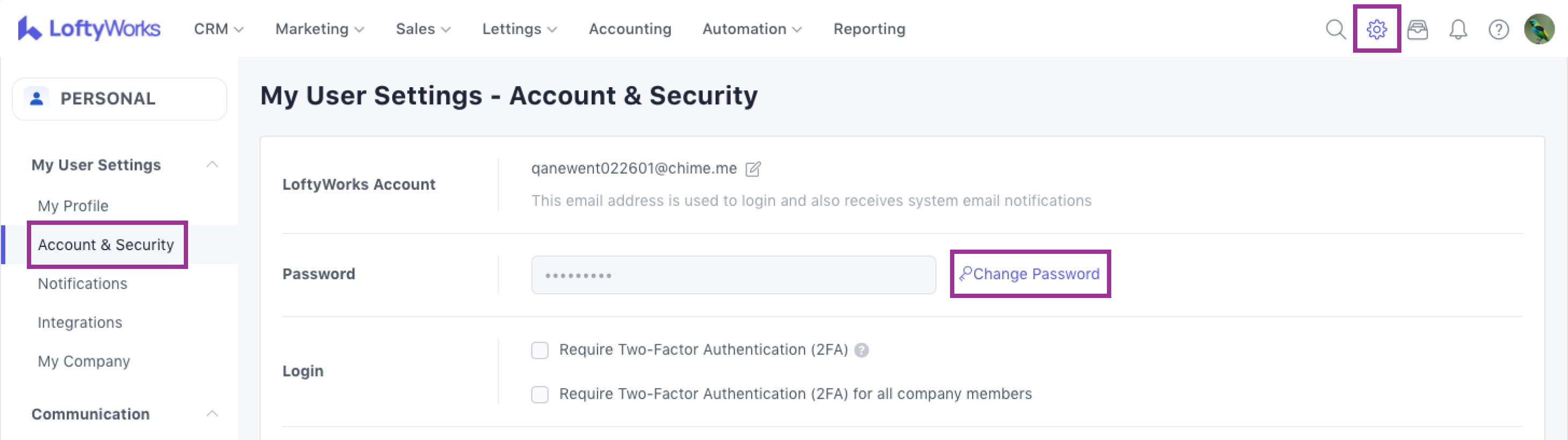
Task: Click the masked password field
Action: [733, 275]
